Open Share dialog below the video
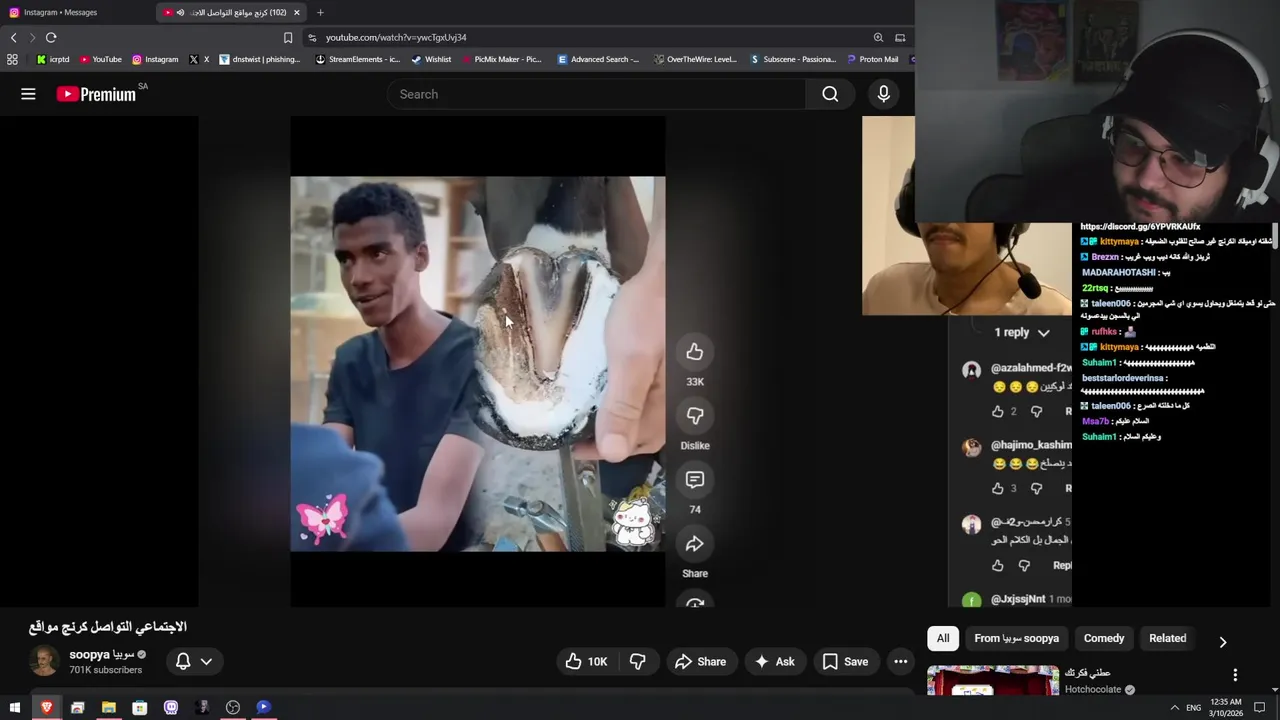 pyautogui.click(x=700, y=661)
